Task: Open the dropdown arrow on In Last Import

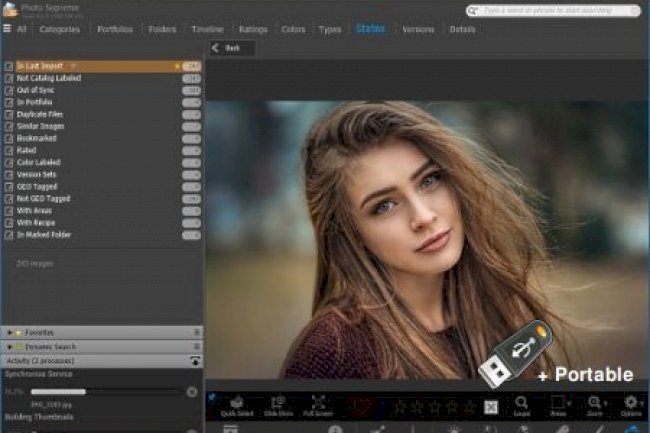Action: click(x=73, y=66)
